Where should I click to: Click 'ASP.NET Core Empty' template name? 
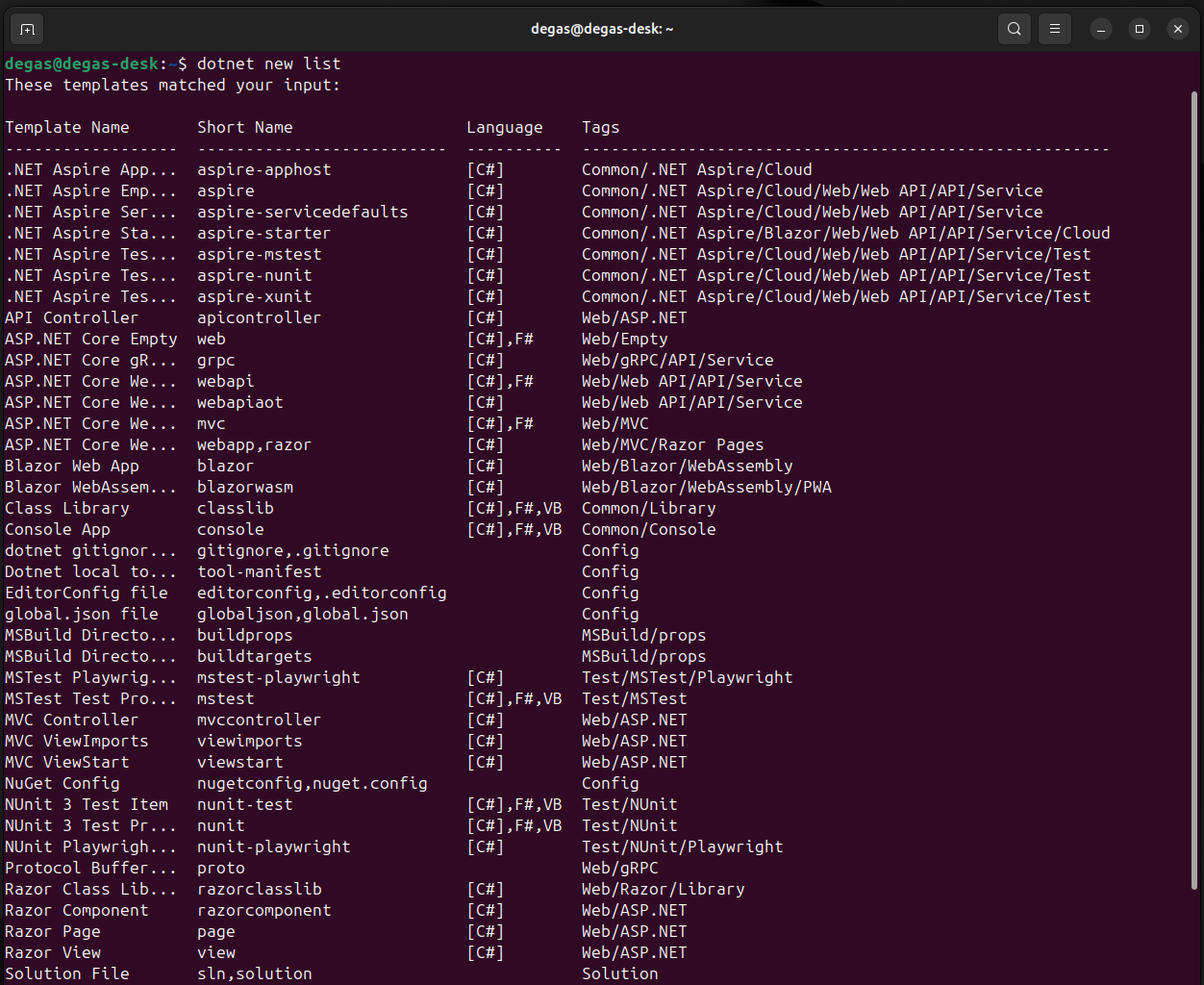(x=91, y=339)
